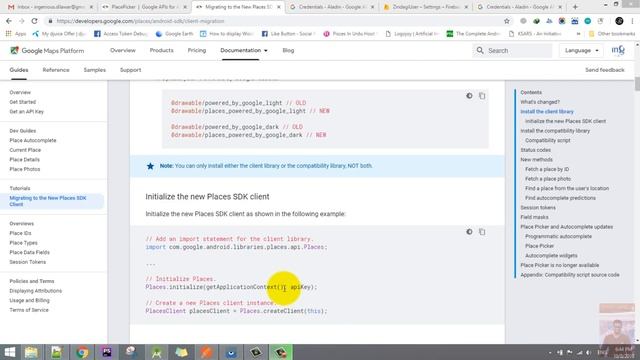Open Chrome from the taskbar
Screen dimensions: 640x360
point(82,352)
